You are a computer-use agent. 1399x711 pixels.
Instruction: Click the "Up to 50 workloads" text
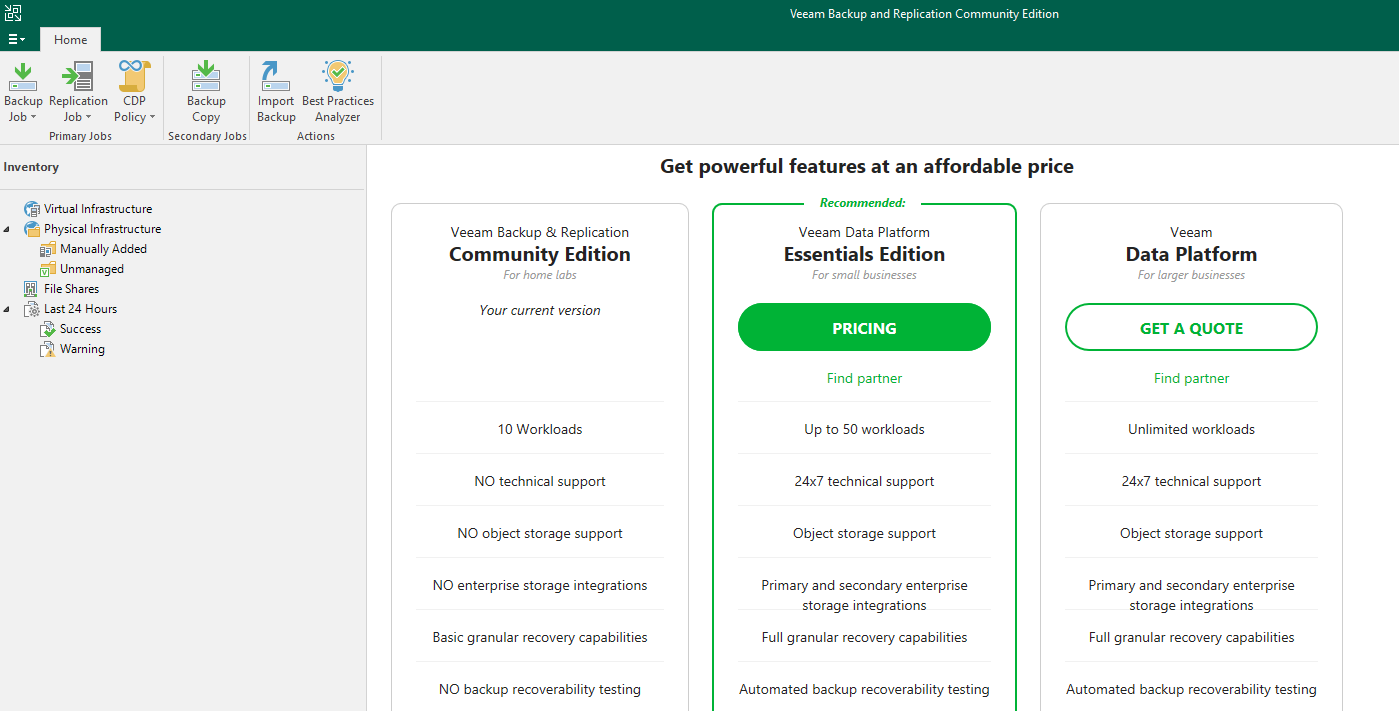[x=864, y=429]
